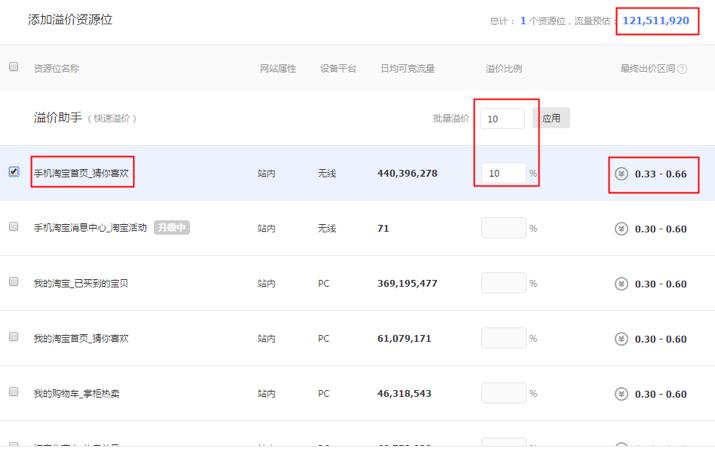This screenshot has width=715, height=452.
Task: Click premium input for 手机淘宝首页_猜你喜欢
Action: pyautogui.click(x=502, y=173)
